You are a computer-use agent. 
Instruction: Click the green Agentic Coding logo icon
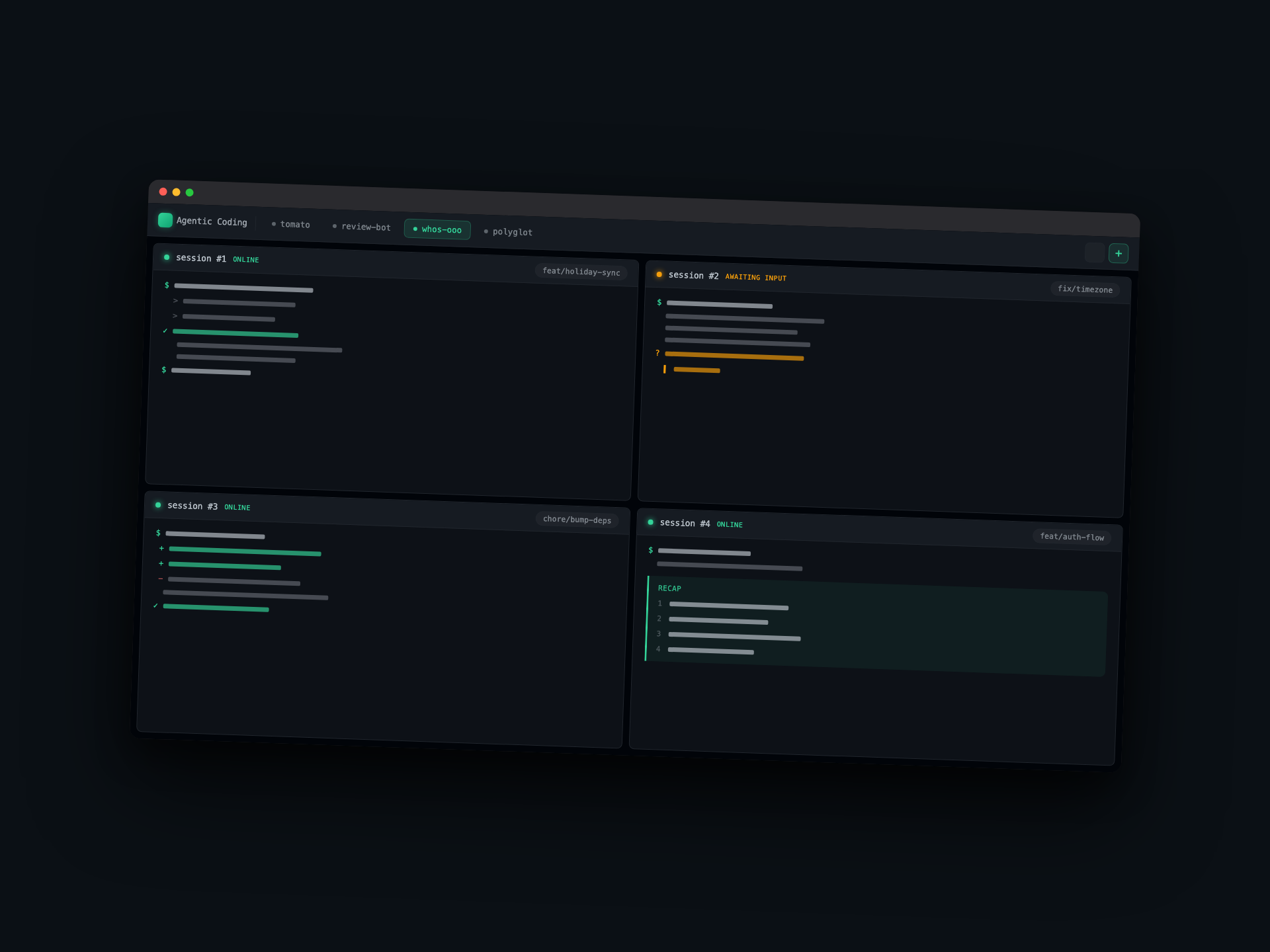tap(165, 220)
